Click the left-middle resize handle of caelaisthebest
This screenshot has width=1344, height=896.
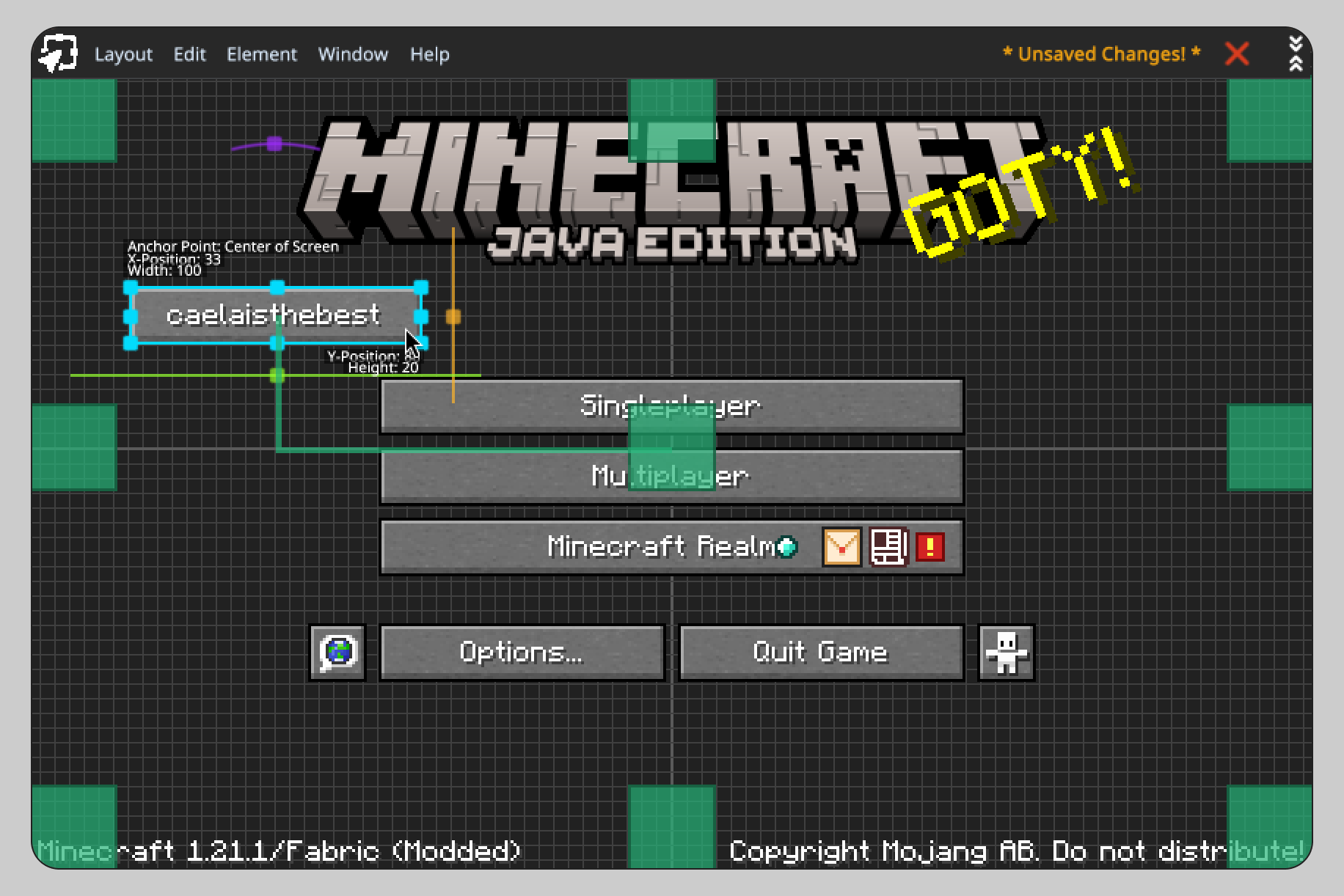point(131,316)
